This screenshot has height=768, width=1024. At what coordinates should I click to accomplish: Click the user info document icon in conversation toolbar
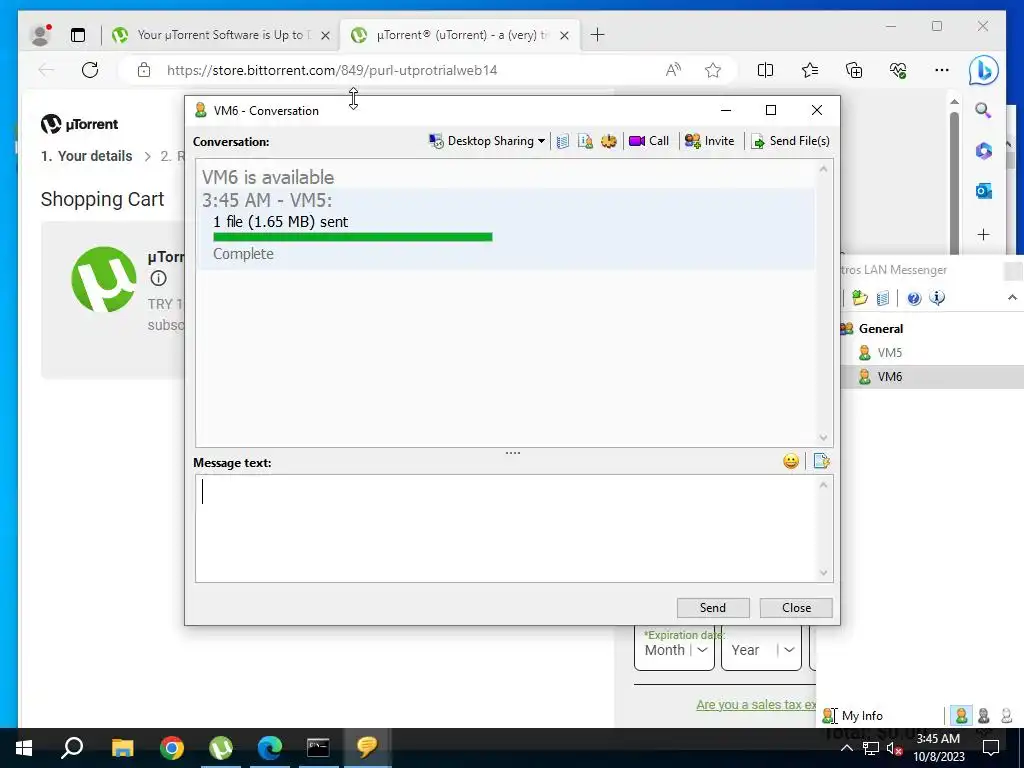pyautogui.click(x=586, y=141)
